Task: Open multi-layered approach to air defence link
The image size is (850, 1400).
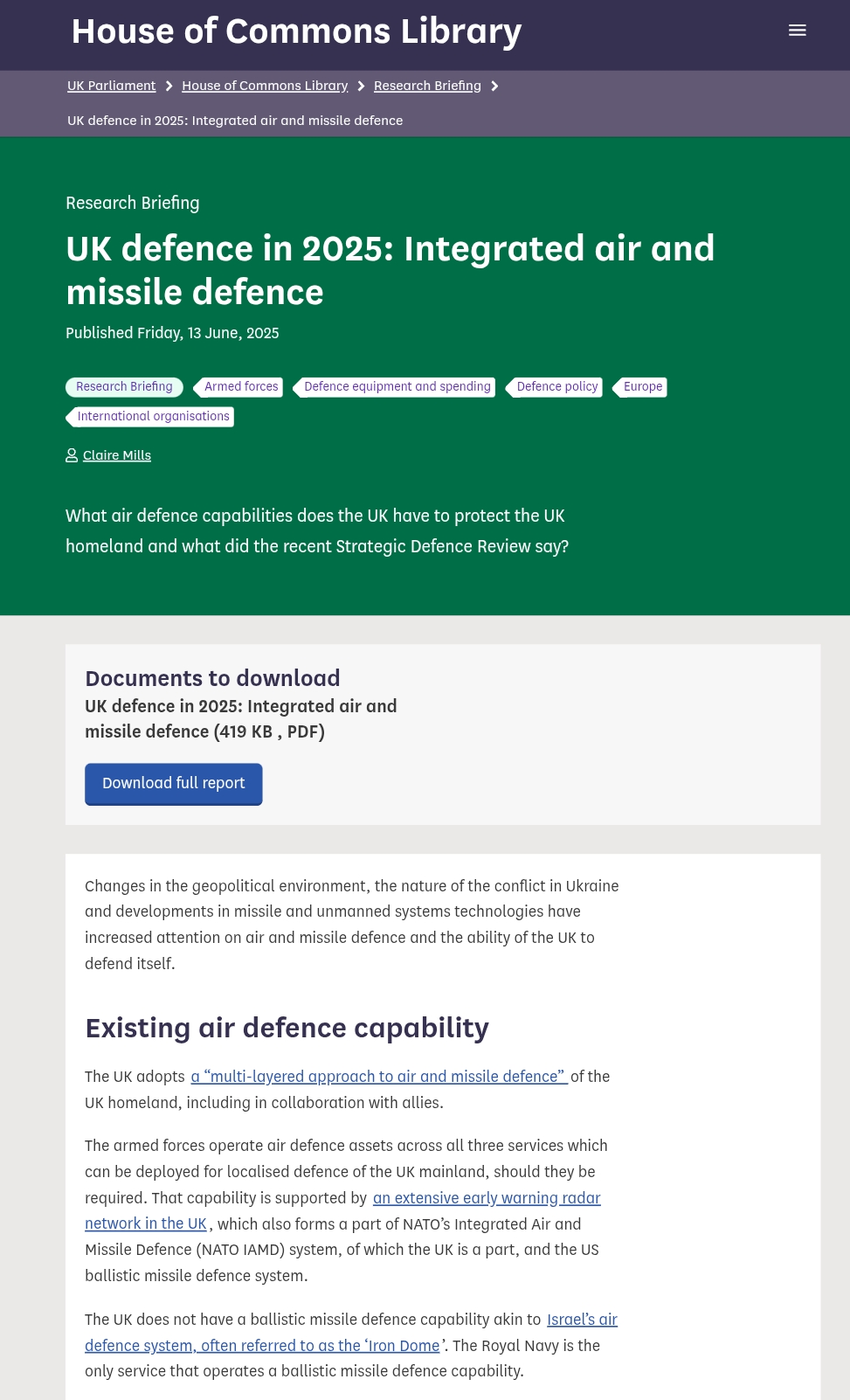Action: 379,1077
